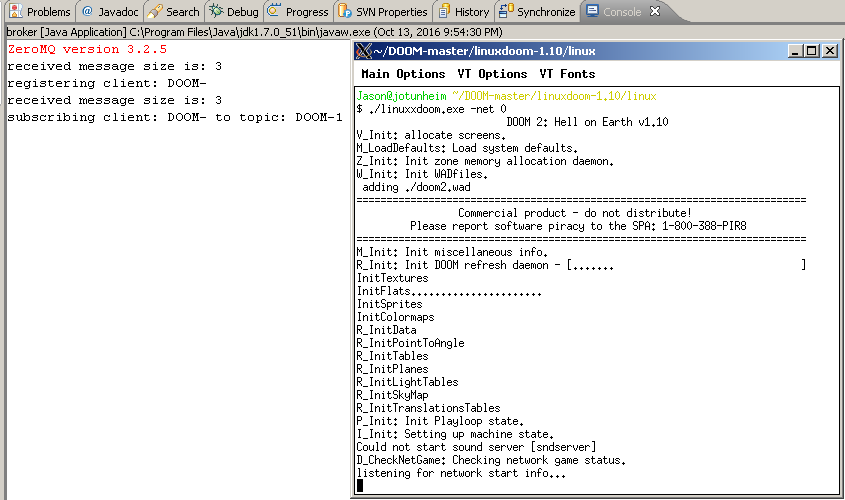Click 'Could not start sound server' line
845x500 pixels.
click(x=476, y=447)
